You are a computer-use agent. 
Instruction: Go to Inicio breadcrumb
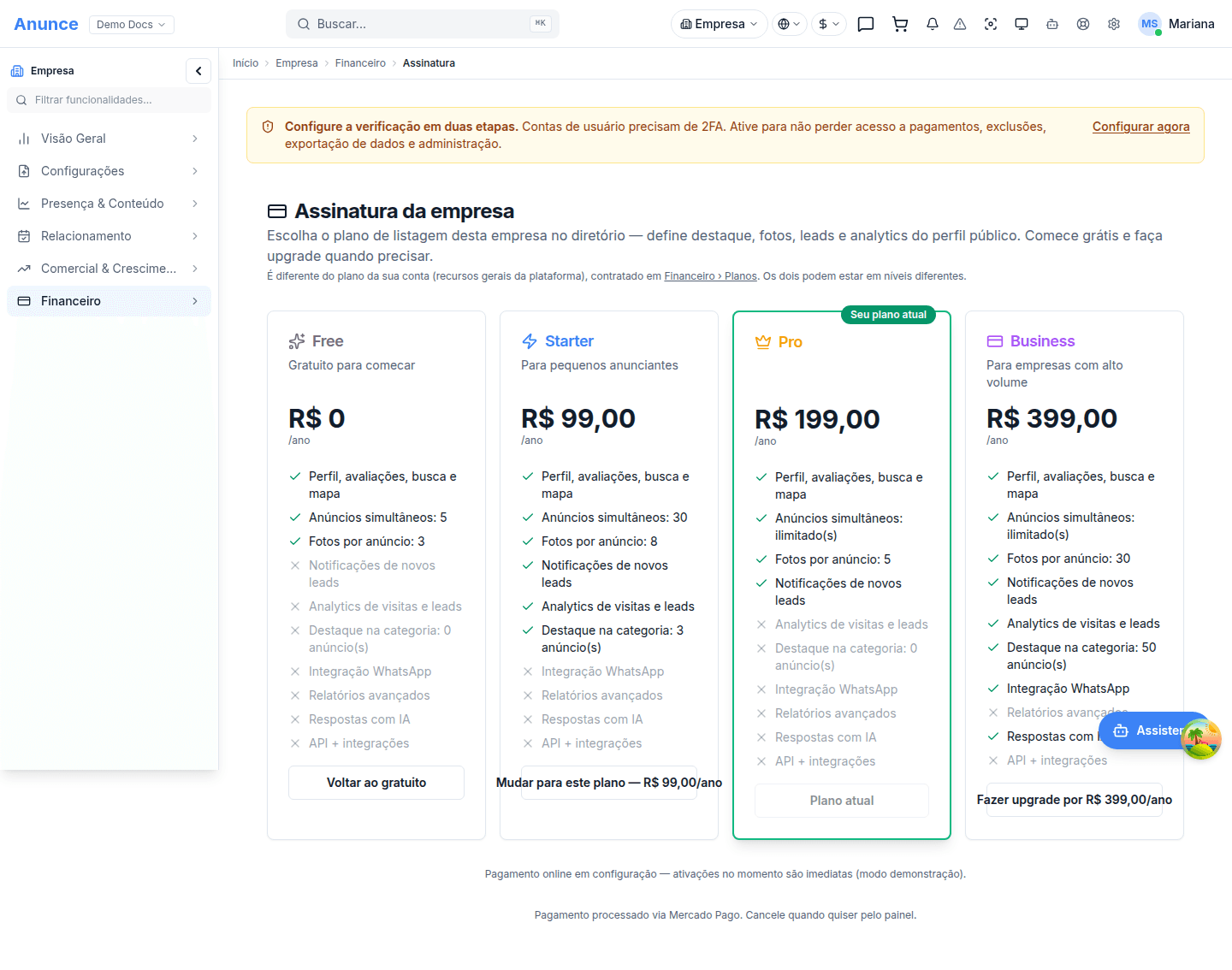246,63
